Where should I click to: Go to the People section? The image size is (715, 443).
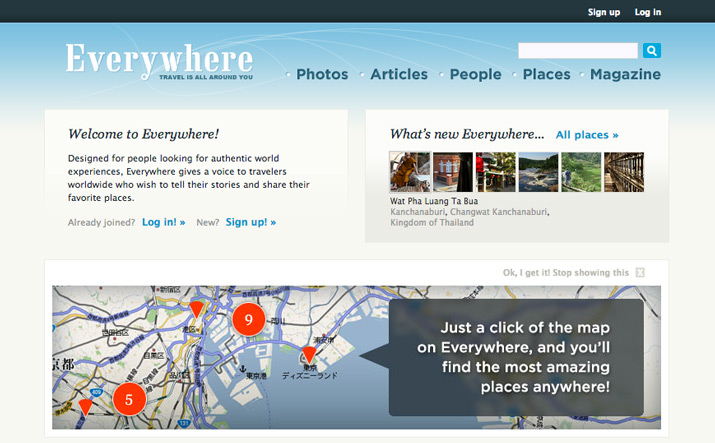click(475, 74)
